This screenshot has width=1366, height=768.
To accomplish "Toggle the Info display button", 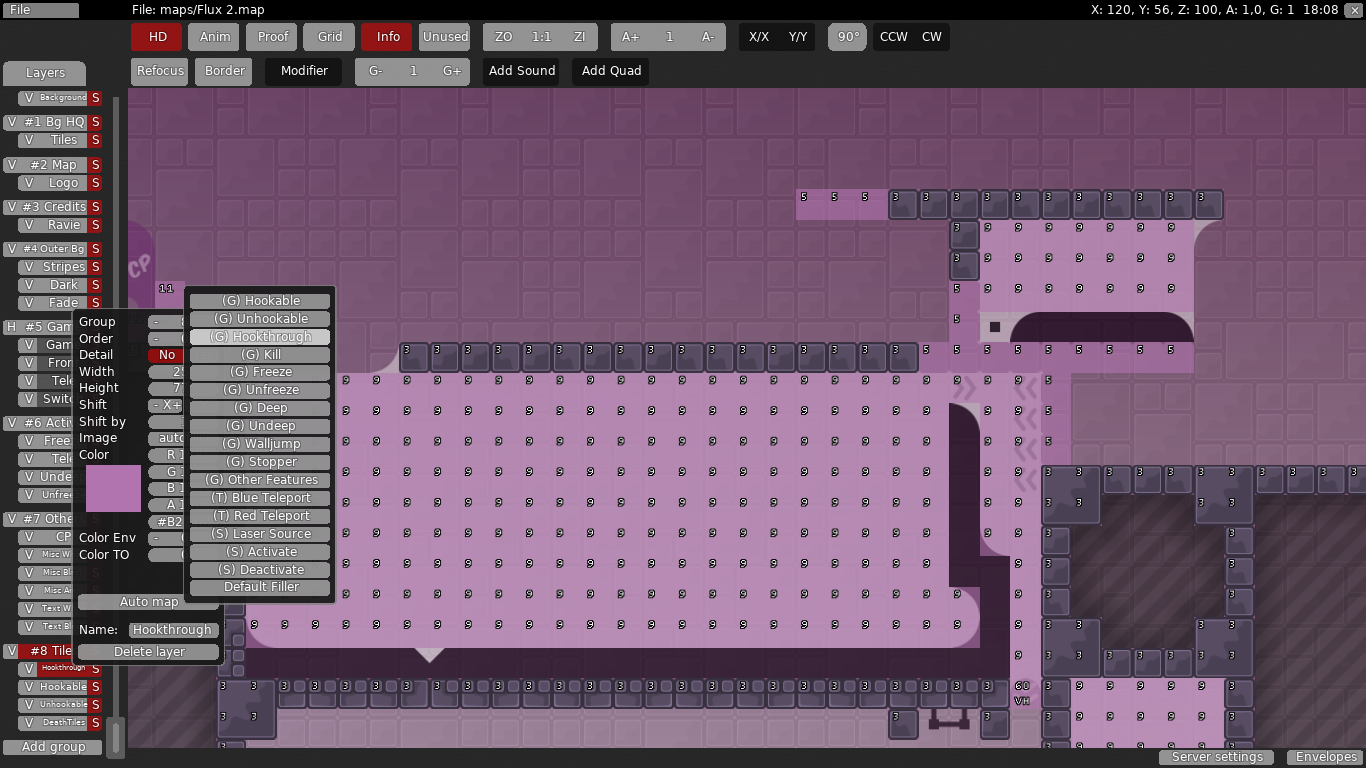I will coord(388,37).
